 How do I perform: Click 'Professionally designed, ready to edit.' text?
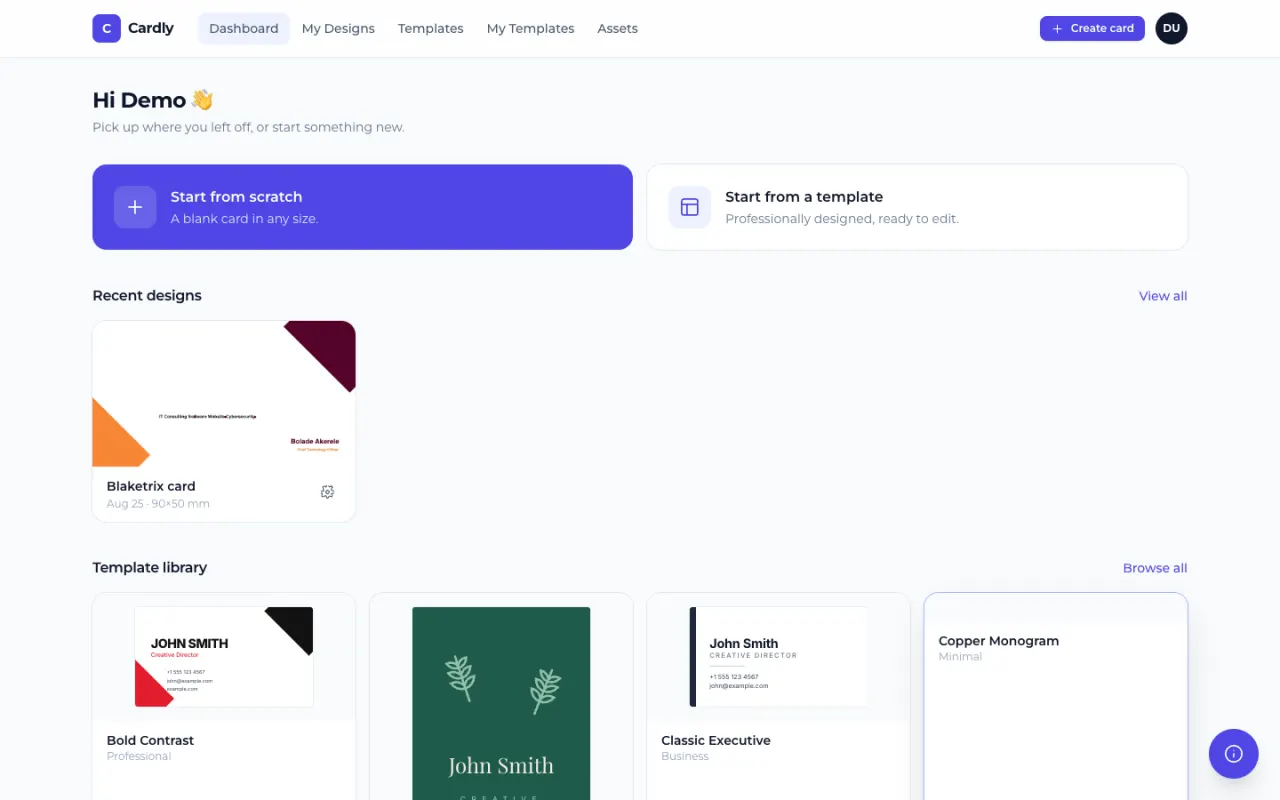(x=842, y=219)
